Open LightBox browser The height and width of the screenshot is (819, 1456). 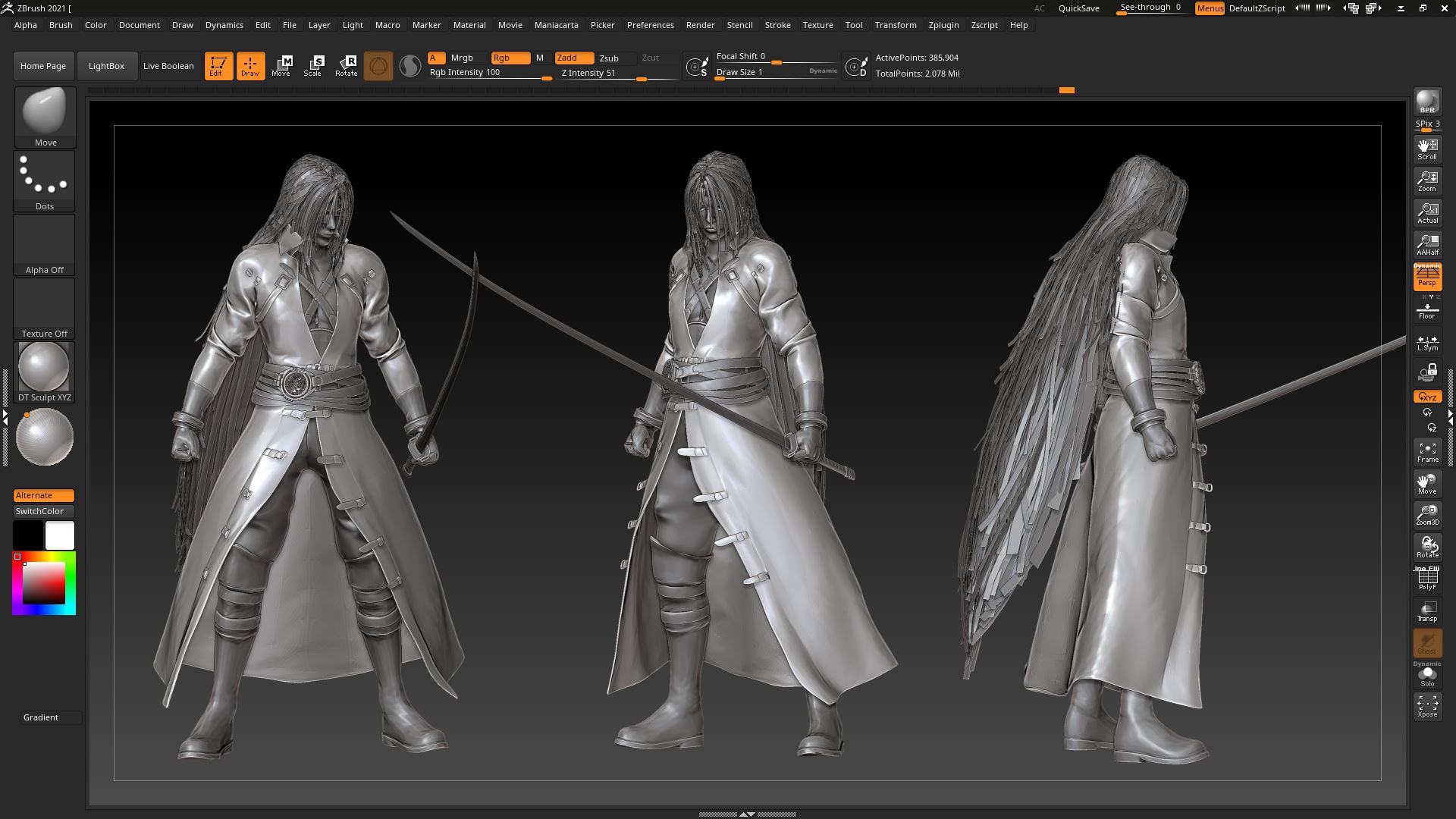click(106, 66)
